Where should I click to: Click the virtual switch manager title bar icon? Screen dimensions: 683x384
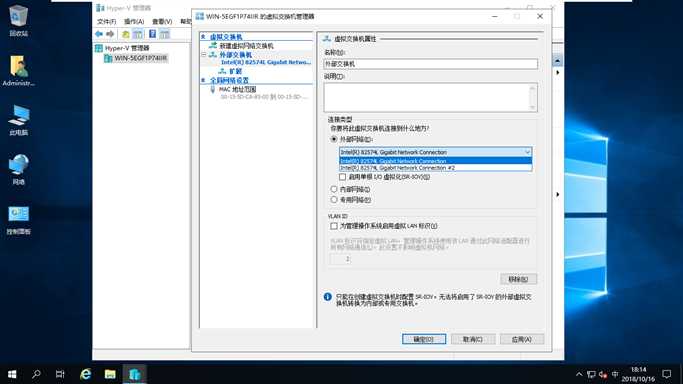(199, 16)
